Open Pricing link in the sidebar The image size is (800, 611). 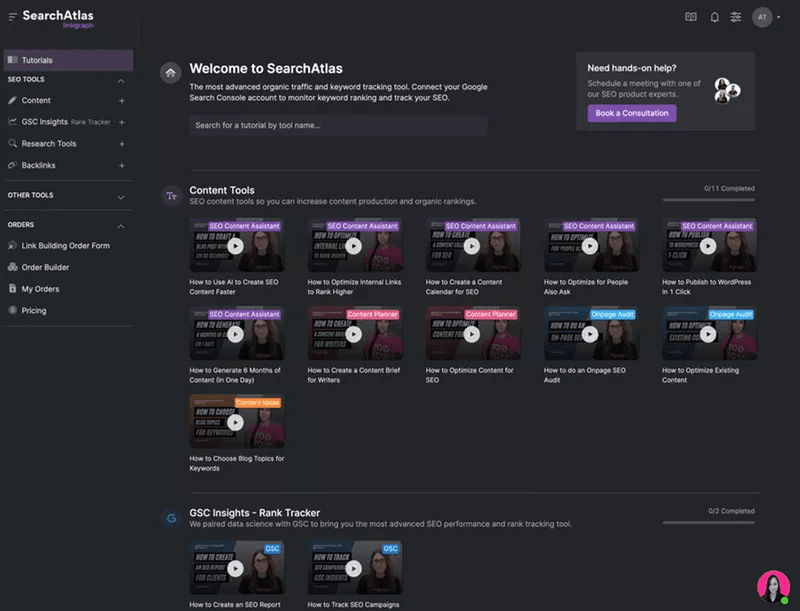(x=34, y=311)
